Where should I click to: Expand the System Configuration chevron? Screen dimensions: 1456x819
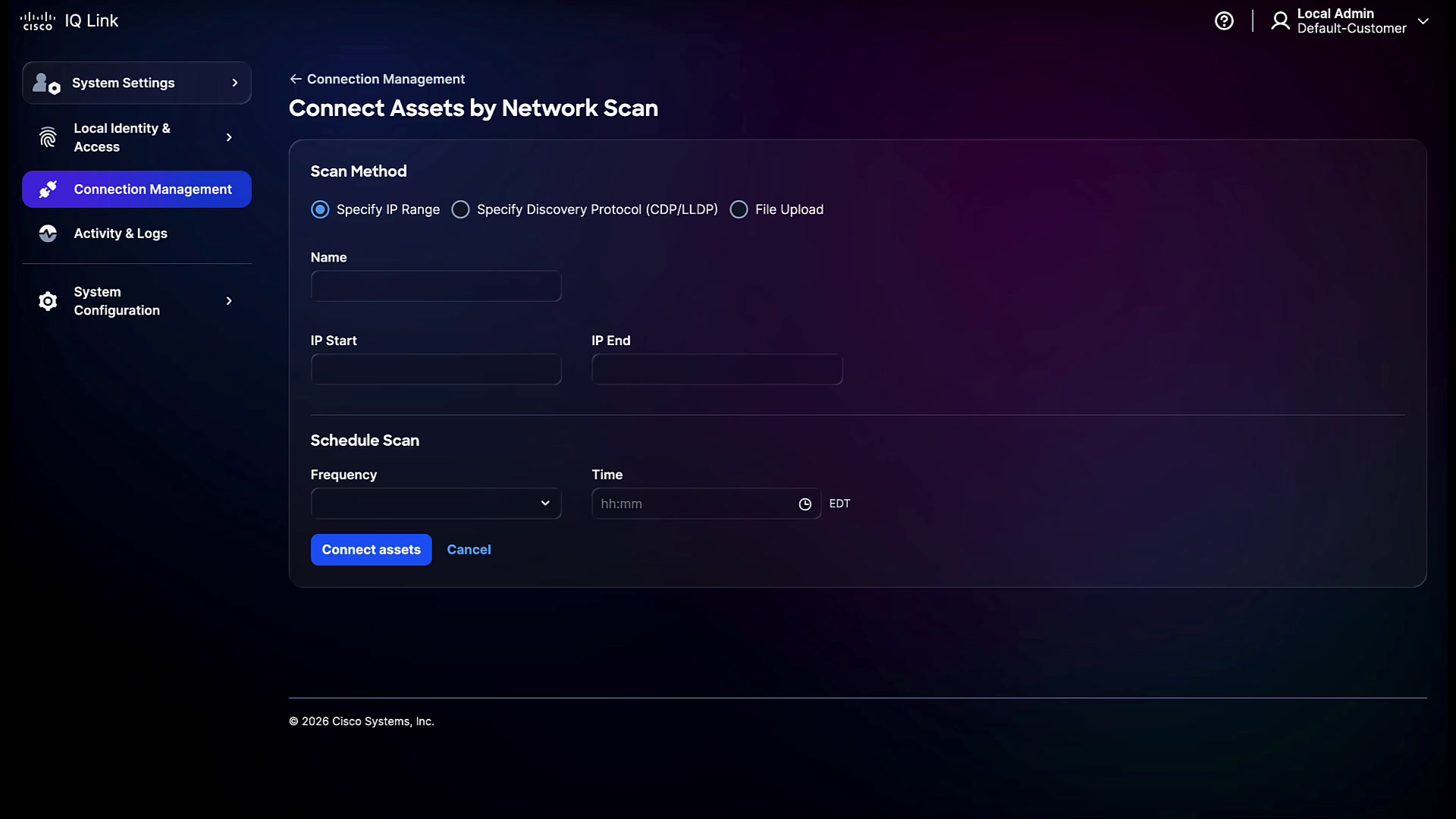(229, 301)
